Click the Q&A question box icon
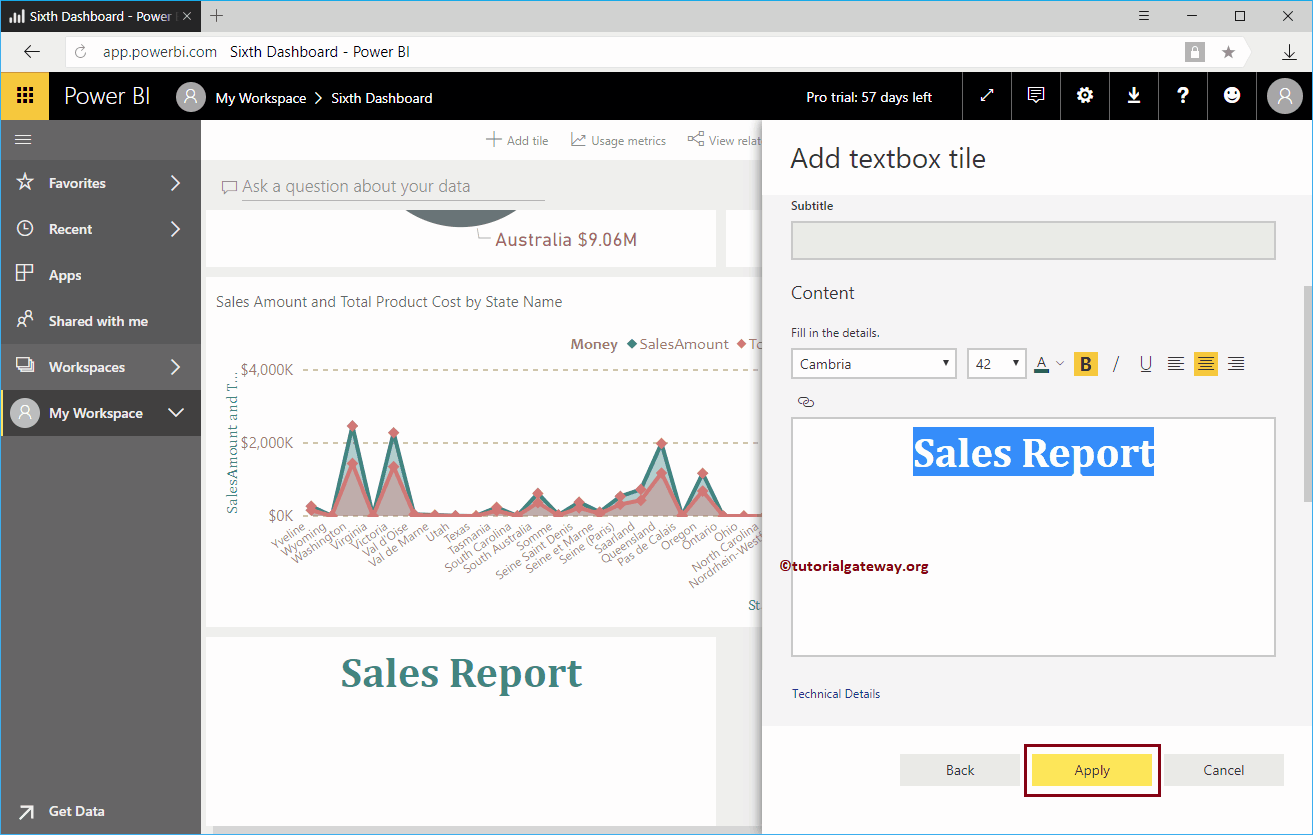 point(229,187)
